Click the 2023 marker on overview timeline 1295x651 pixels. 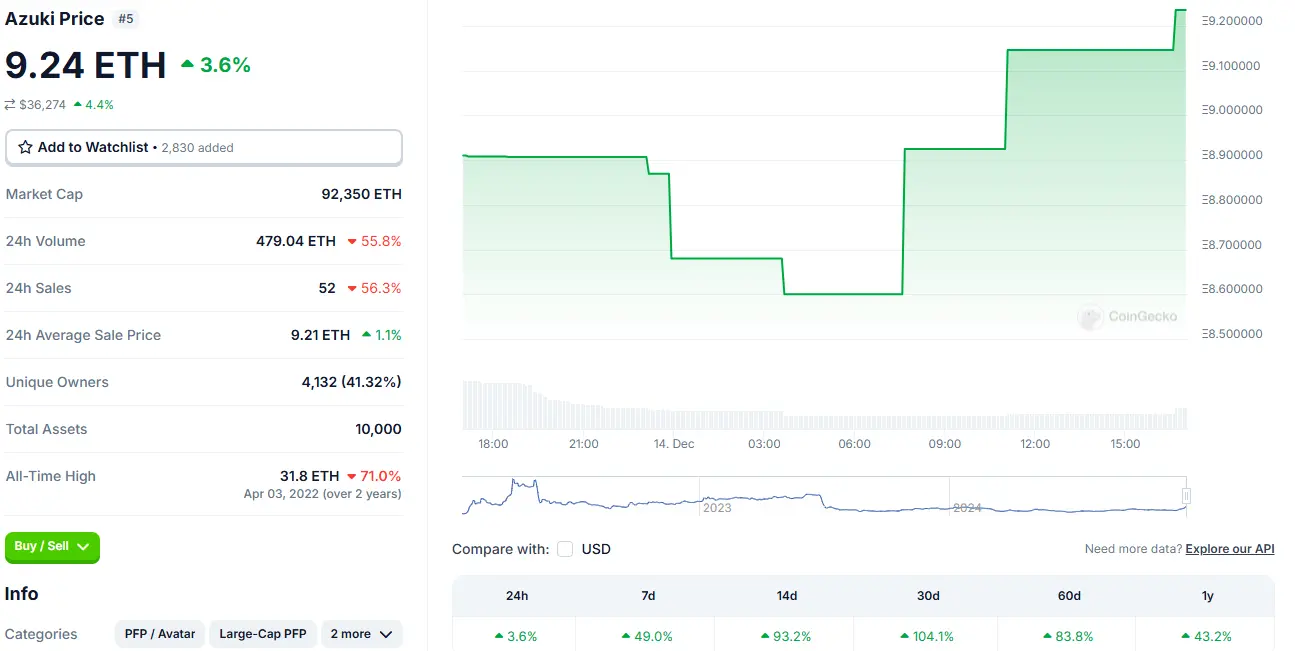(717, 508)
